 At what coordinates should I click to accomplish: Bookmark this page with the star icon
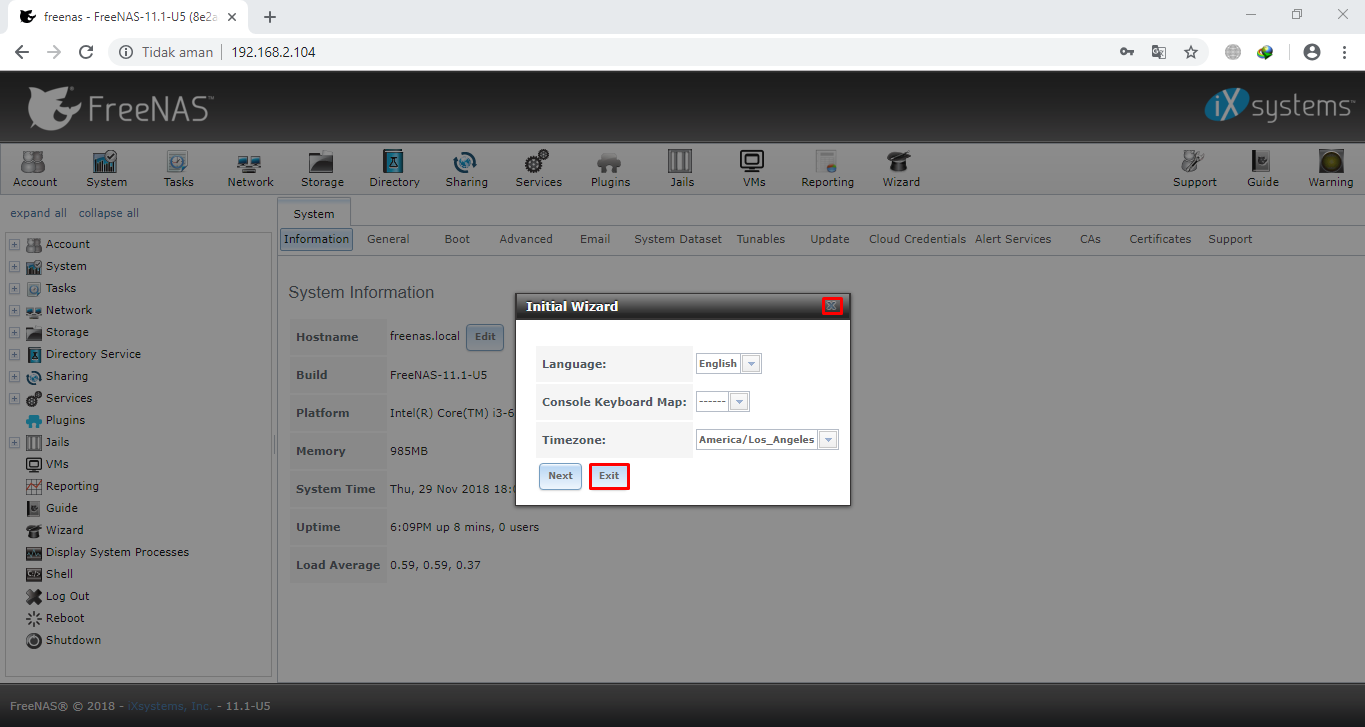(x=1190, y=52)
